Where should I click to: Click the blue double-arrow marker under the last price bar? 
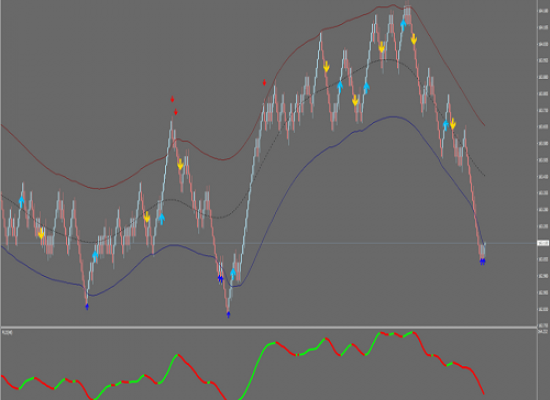point(483,261)
